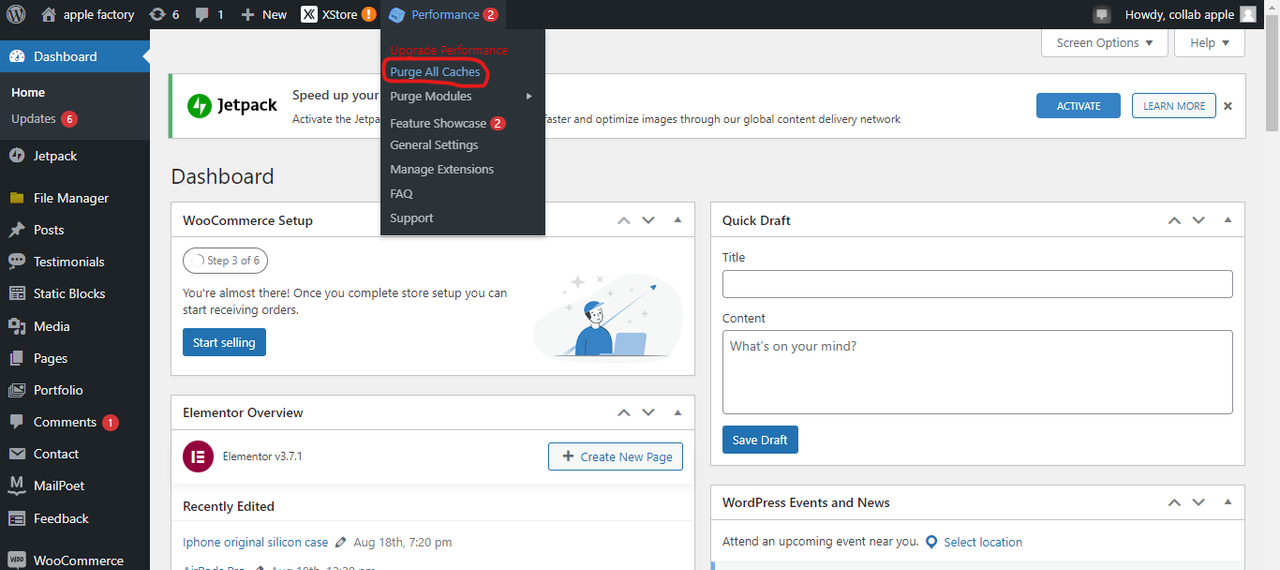Image resolution: width=1280 pixels, height=570 pixels.
Task: Click the Pages icon in sidebar
Action: pyautogui.click(x=17, y=358)
